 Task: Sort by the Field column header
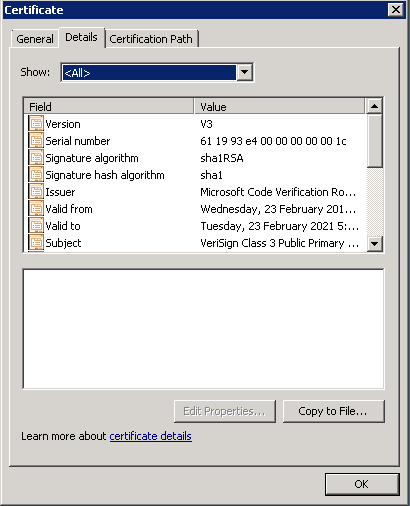tap(109, 107)
